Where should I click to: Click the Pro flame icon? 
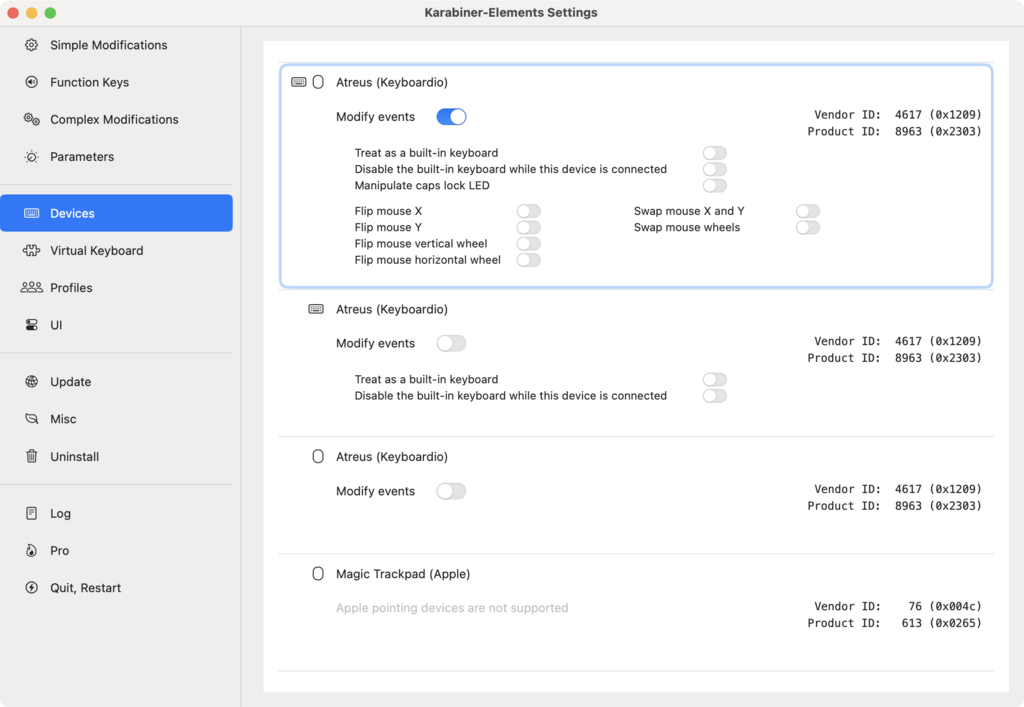click(x=31, y=550)
